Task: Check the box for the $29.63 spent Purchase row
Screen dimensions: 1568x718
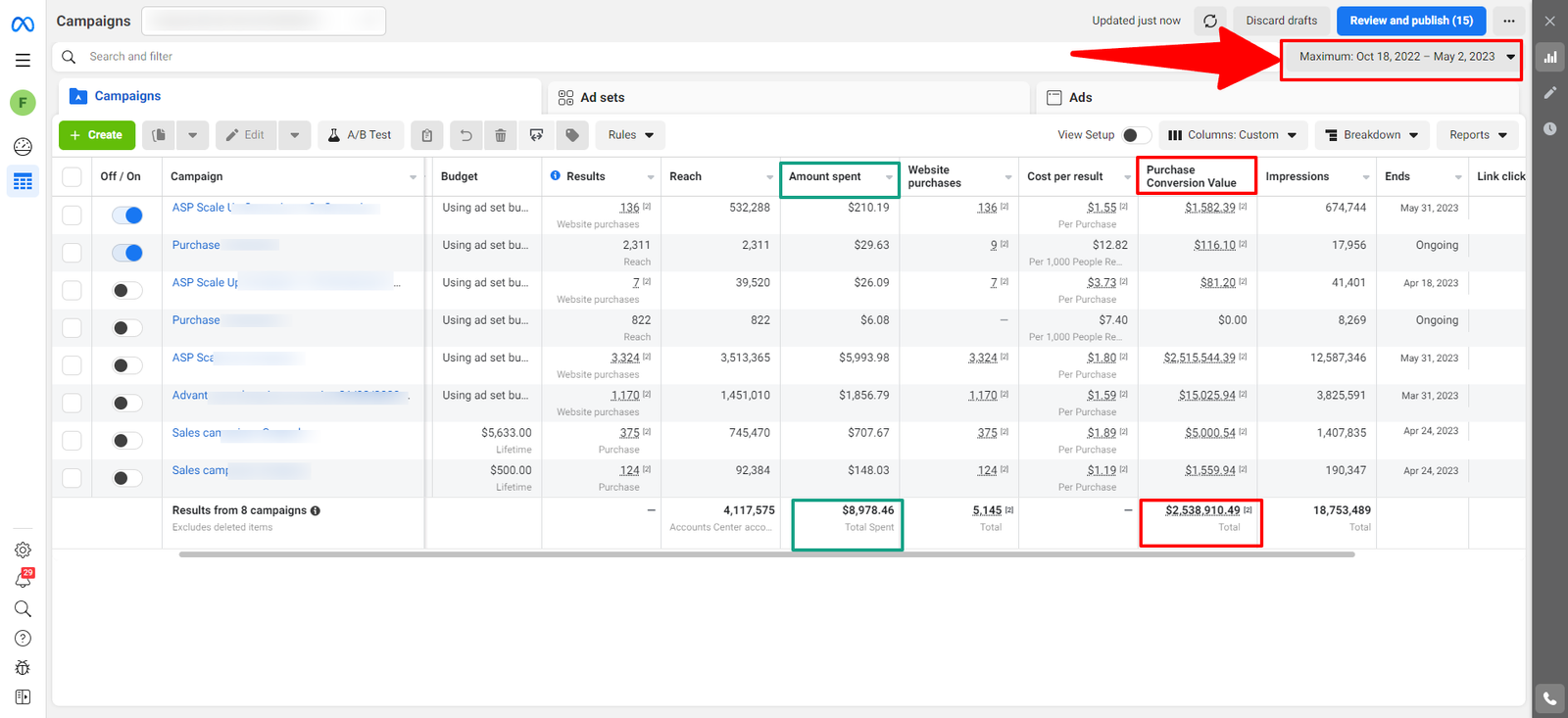Action: pyautogui.click(x=72, y=253)
